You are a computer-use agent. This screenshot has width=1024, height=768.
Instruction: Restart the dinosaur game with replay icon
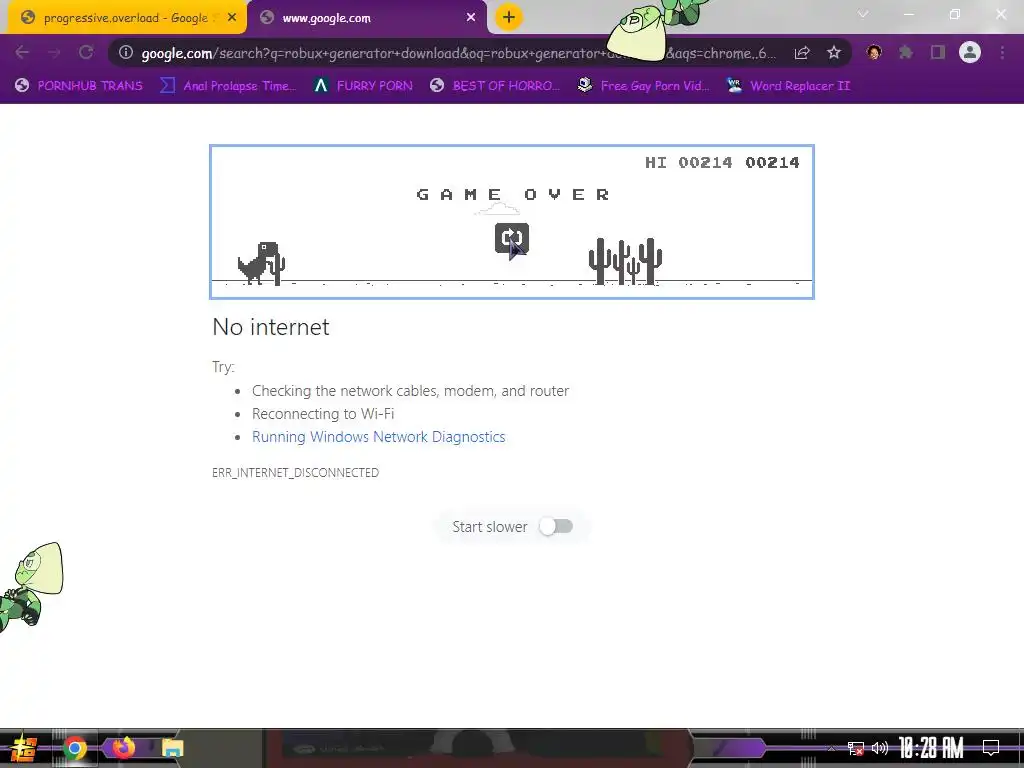pyautogui.click(x=512, y=238)
